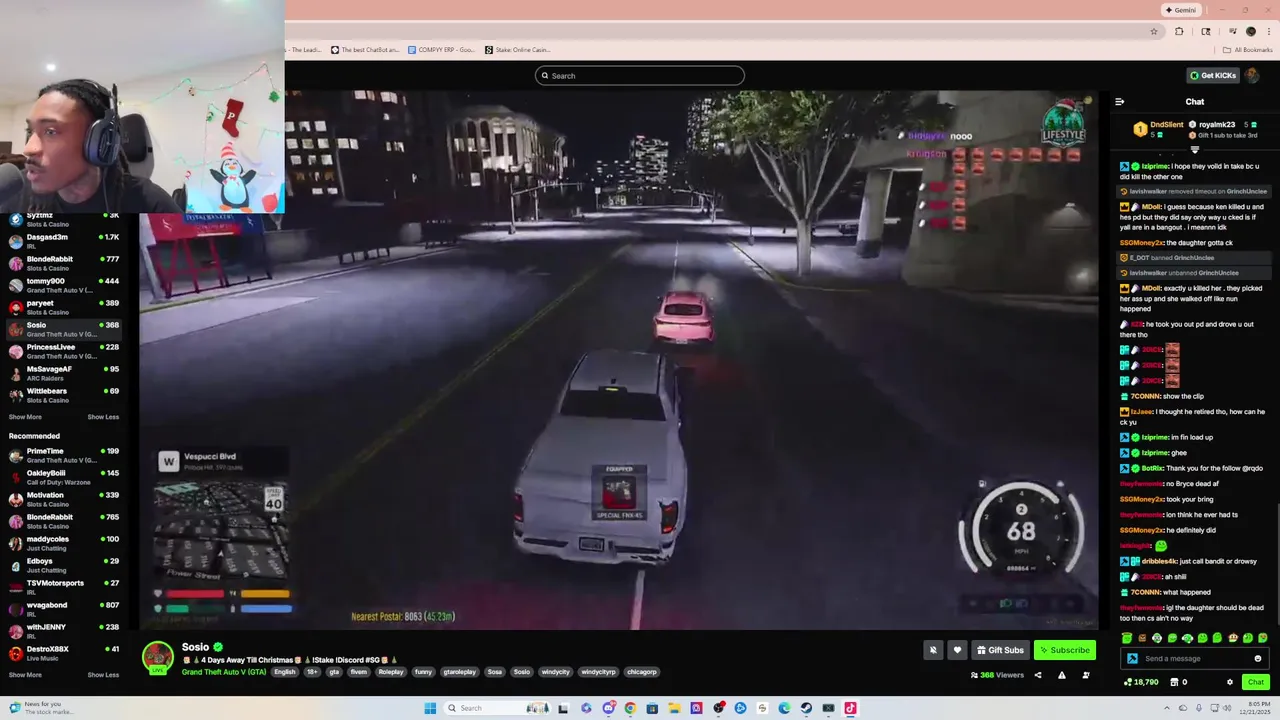Open the user icon right of the report icon
Screen dimensions: 1280x720
(x=1086, y=675)
